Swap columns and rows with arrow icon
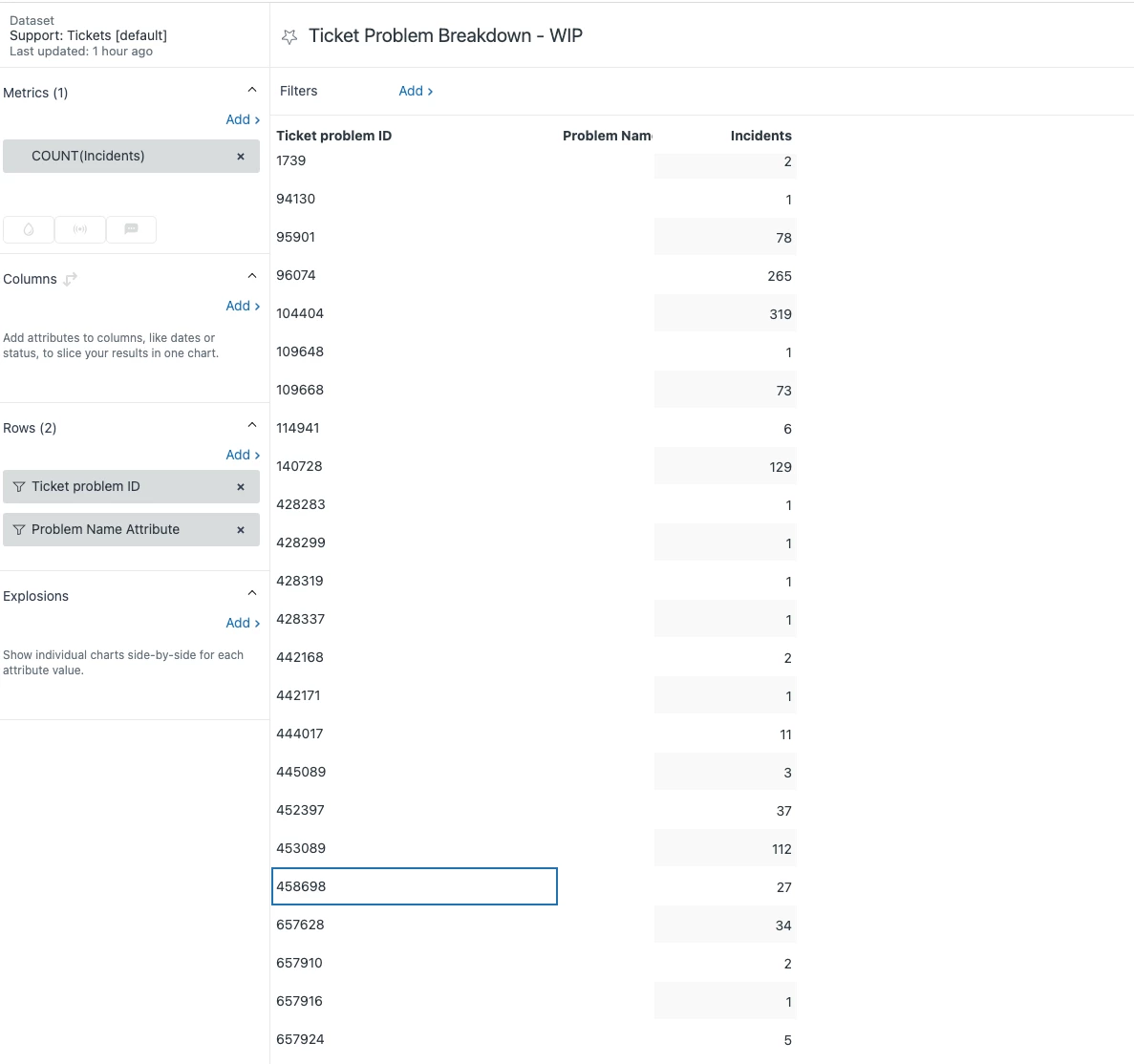1134x1064 pixels. pyautogui.click(x=70, y=279)
